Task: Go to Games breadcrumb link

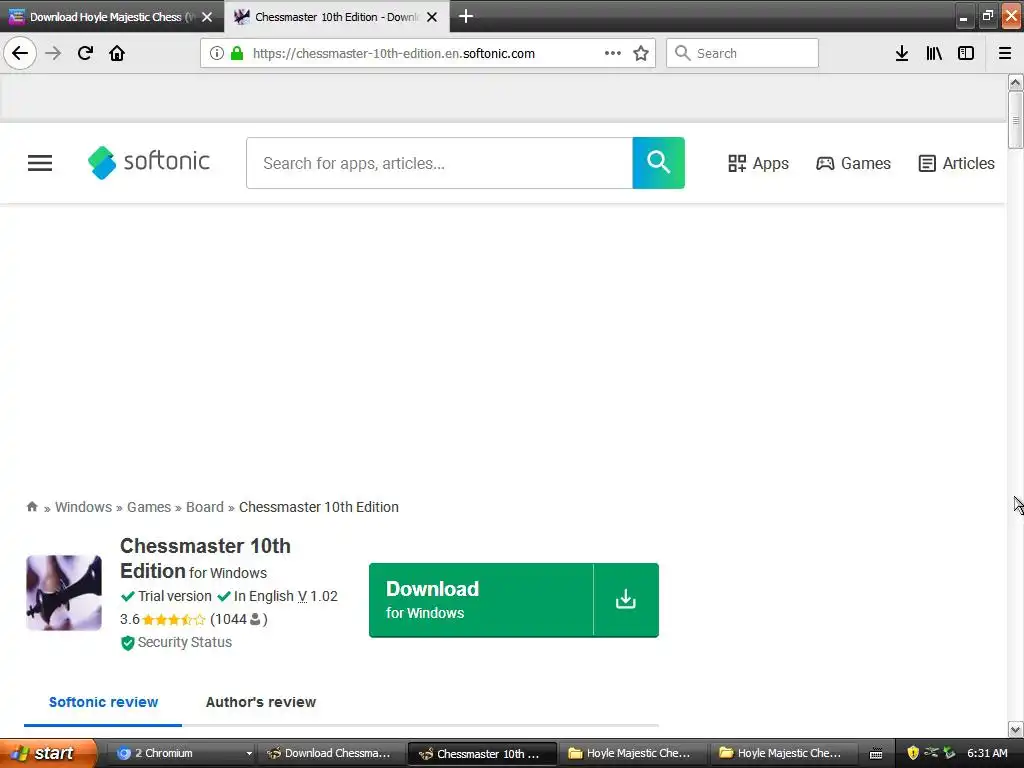Action: click(149, 507)
